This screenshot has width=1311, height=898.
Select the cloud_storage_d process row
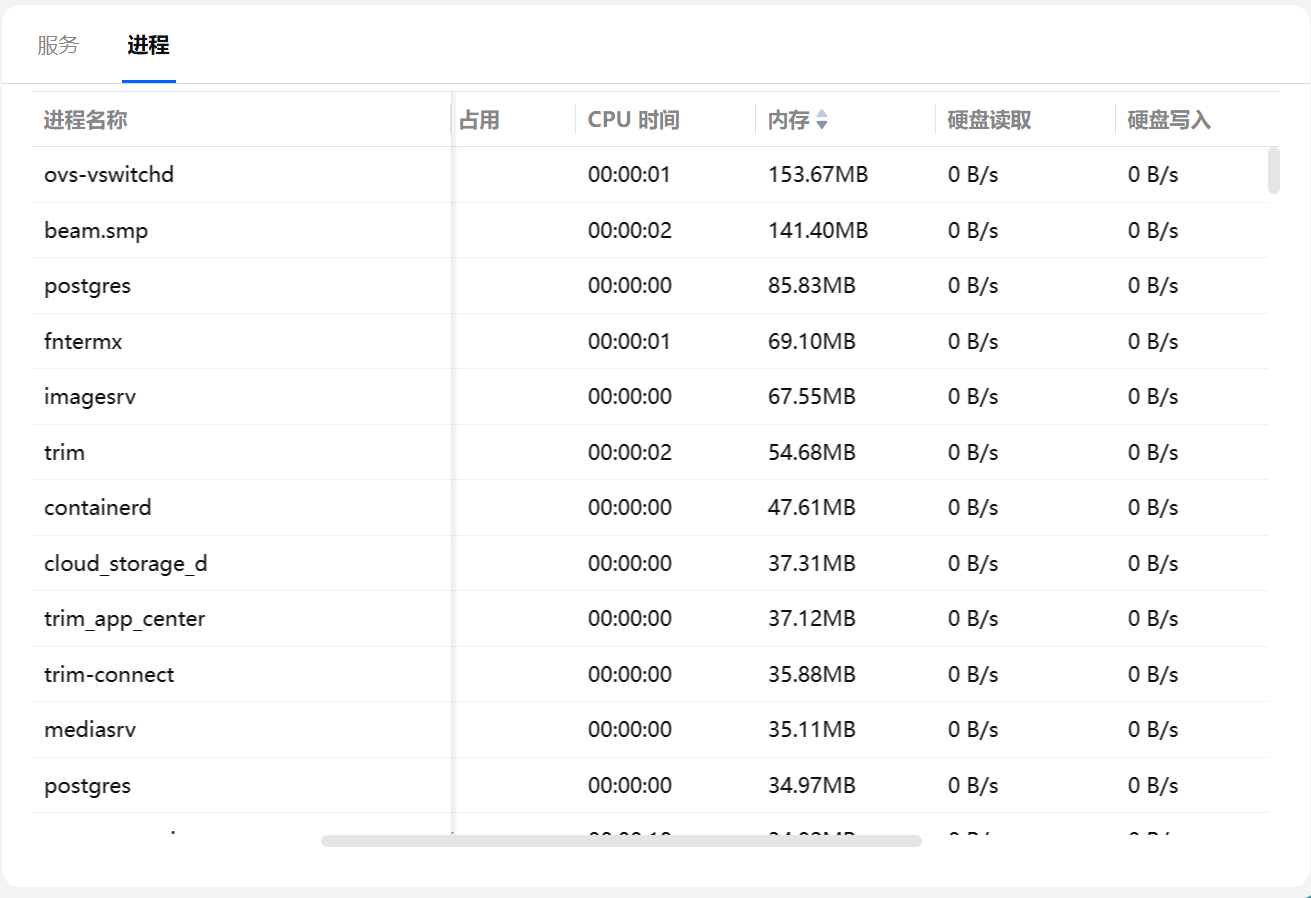coord(126,564)
